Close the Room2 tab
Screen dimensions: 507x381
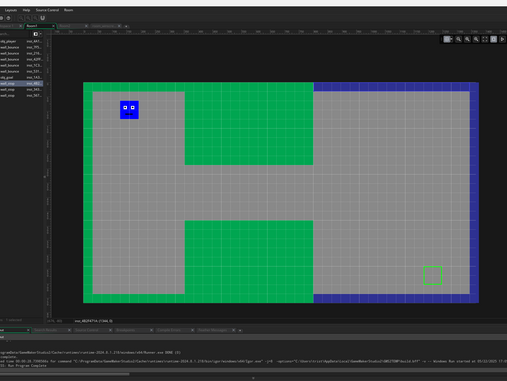(x=86, y=26)
